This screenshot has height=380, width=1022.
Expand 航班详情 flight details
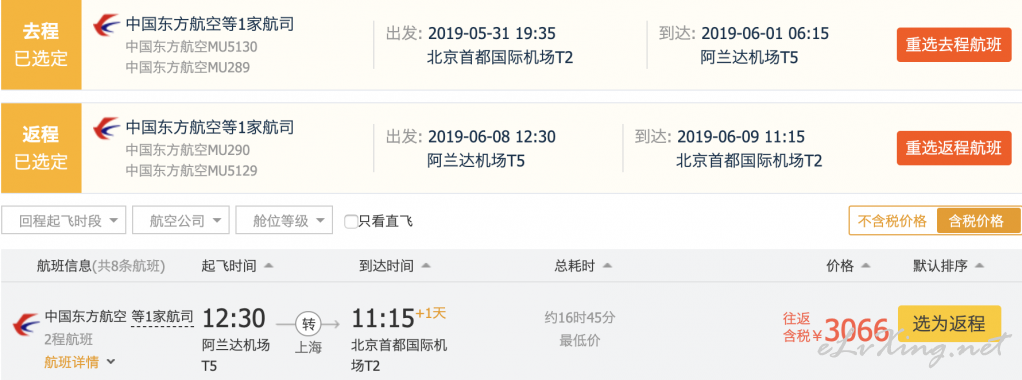click(80, 362)
